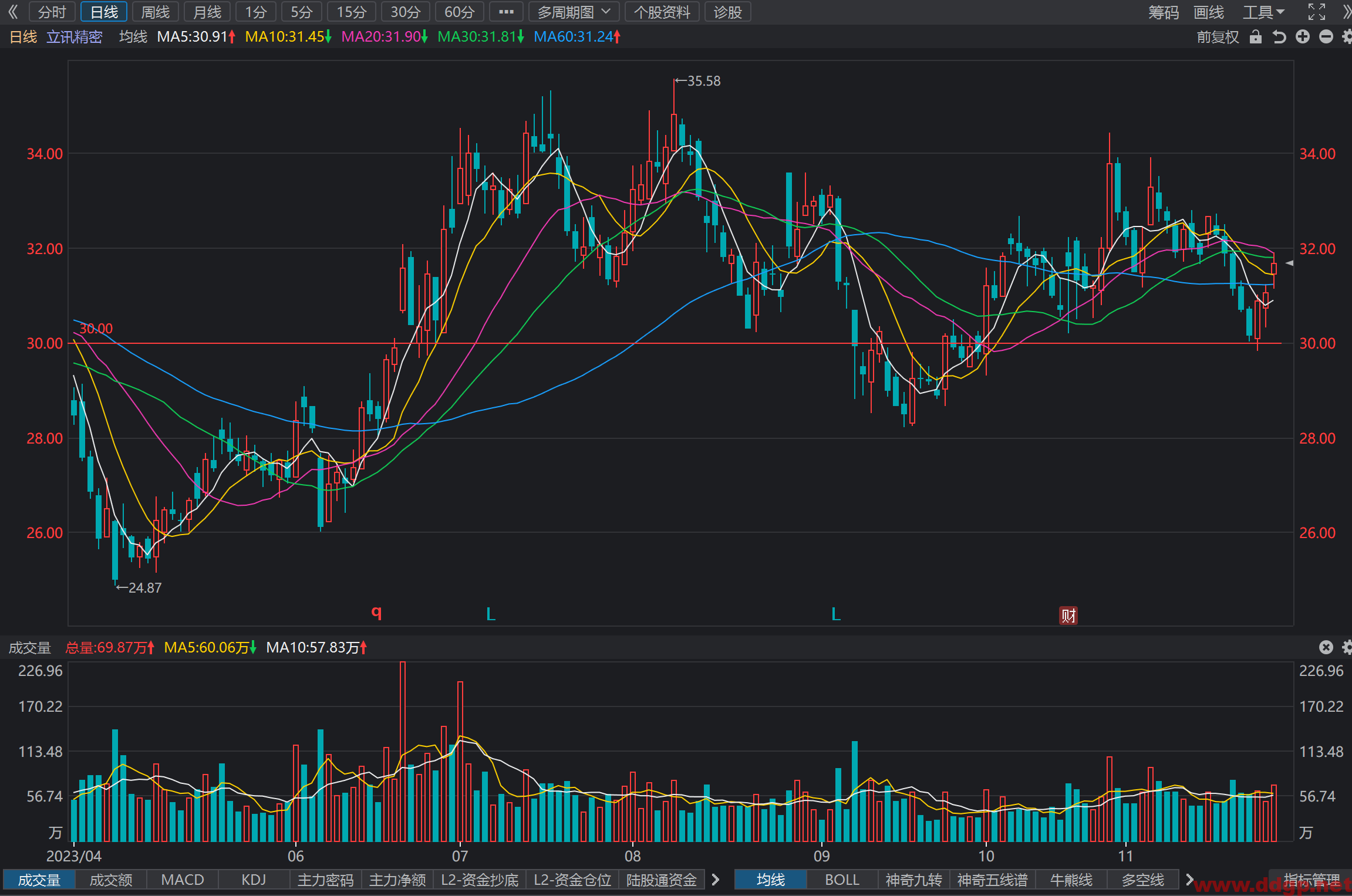Viewport: 1352px width, 896px height.
Task: Click the MA5:30.91 legend value
Action: 196,37
